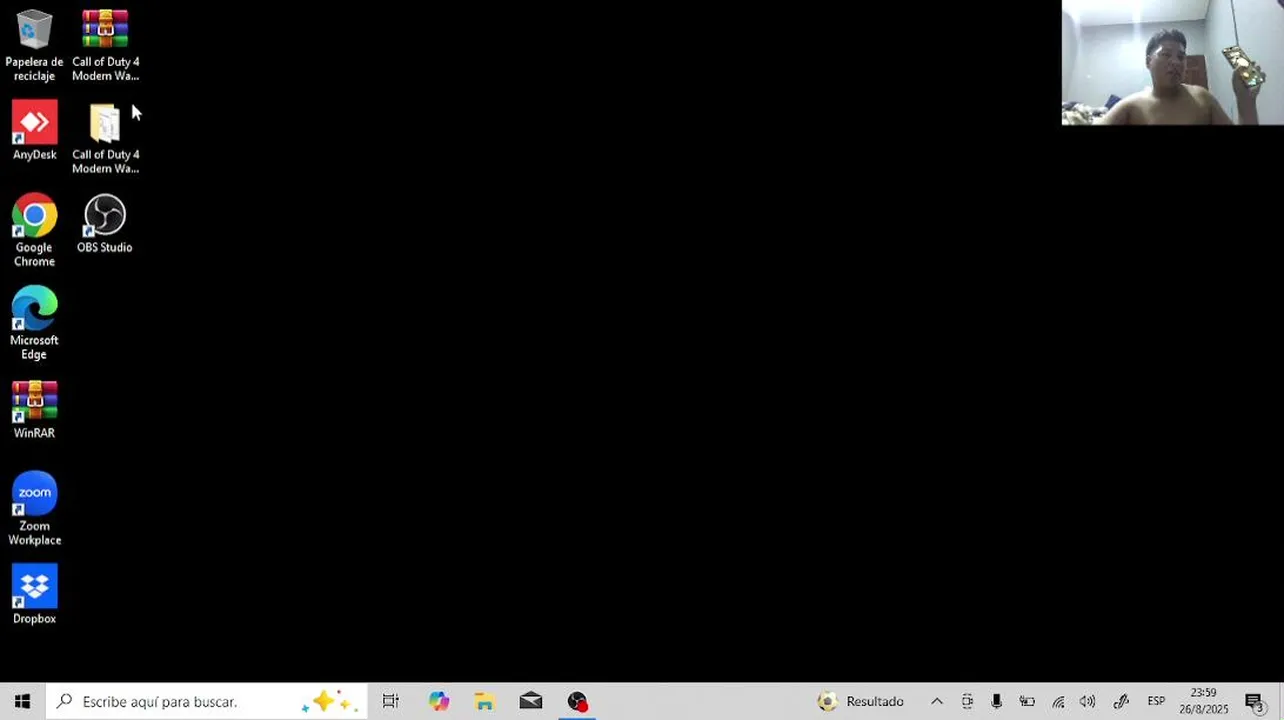Viewport: 1284px width, 720px height.
Task: Select the Dropbox desktop shortcut
Action: tap(34, 596)
